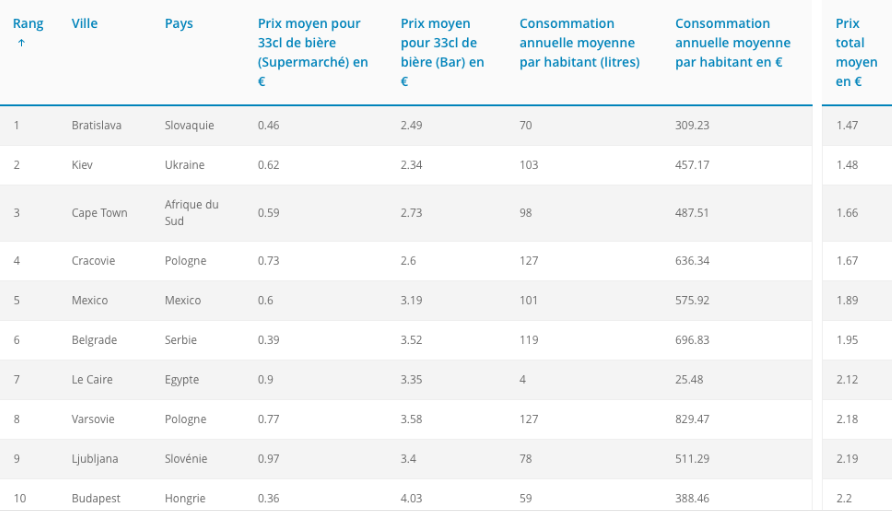Click the Kiev city cell
Image resolution: width=892 pixels, height=512 pixels.
(82, 165)
